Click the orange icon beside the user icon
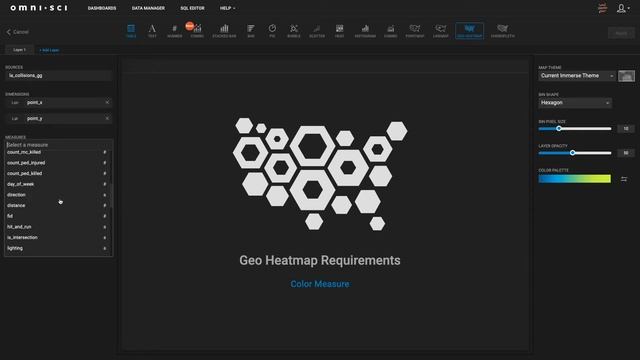This screenshot has width=640, height=360. coord(602,8)
